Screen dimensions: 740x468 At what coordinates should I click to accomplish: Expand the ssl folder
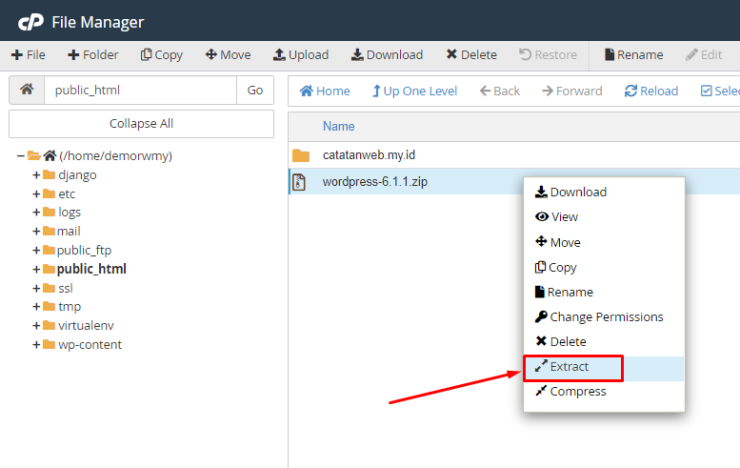coord(36,288)
